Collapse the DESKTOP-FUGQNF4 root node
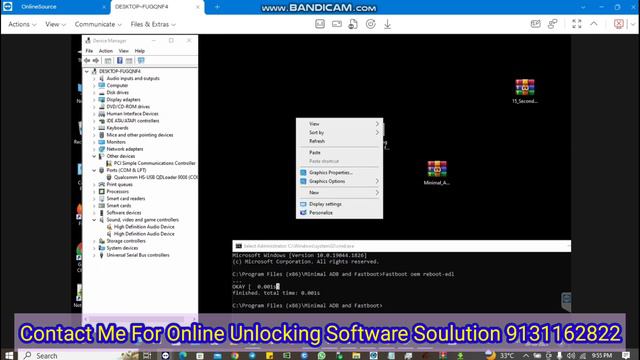The image size is (640, 360). coord(87,71)
